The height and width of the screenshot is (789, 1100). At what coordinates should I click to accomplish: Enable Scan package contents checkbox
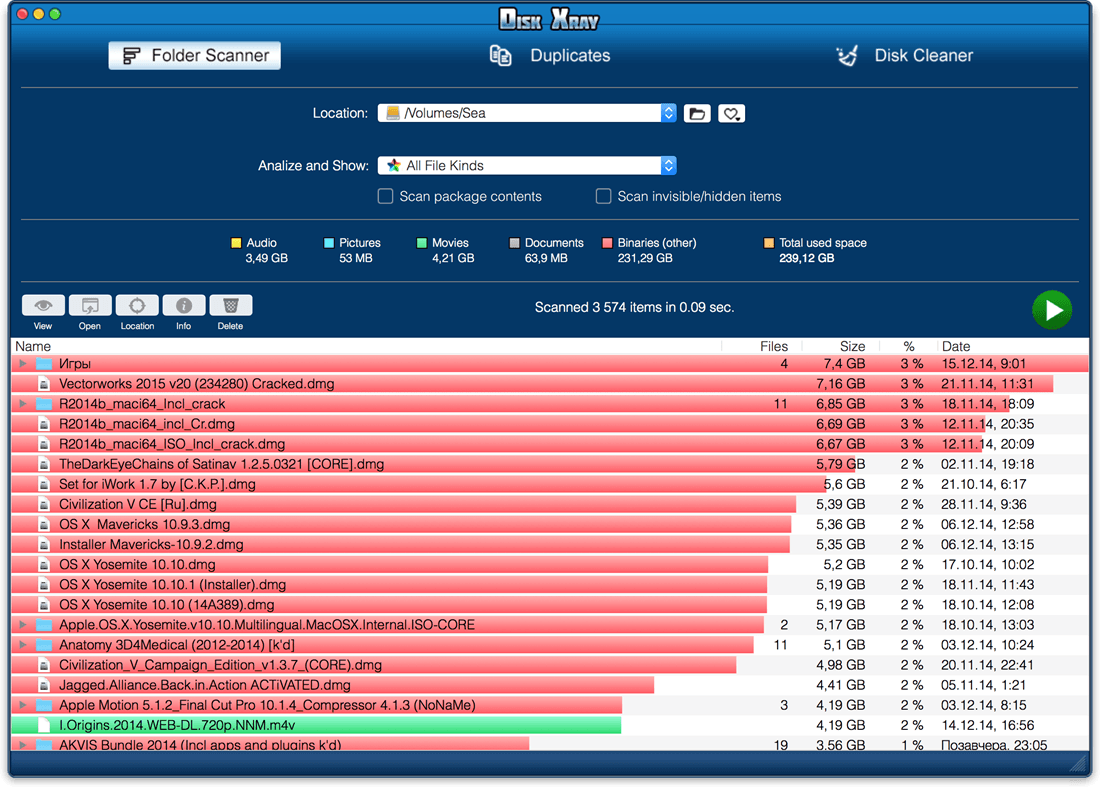[x=385, y=196]
